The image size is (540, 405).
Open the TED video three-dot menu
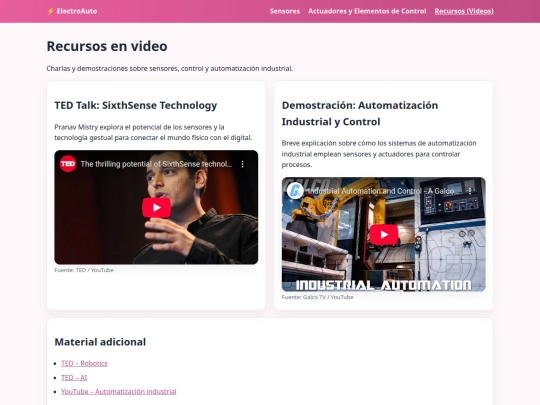[242, 164]
